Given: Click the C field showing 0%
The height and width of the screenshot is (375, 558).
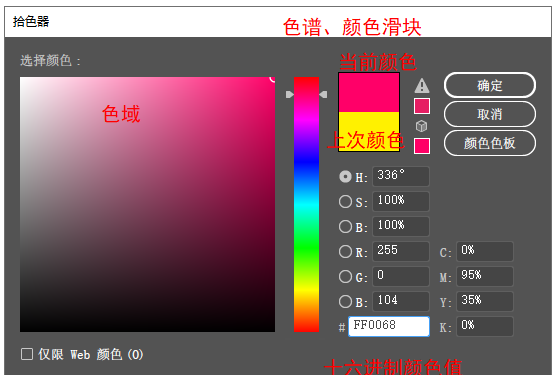Looking at the screenshot, I should pos(485,252).
